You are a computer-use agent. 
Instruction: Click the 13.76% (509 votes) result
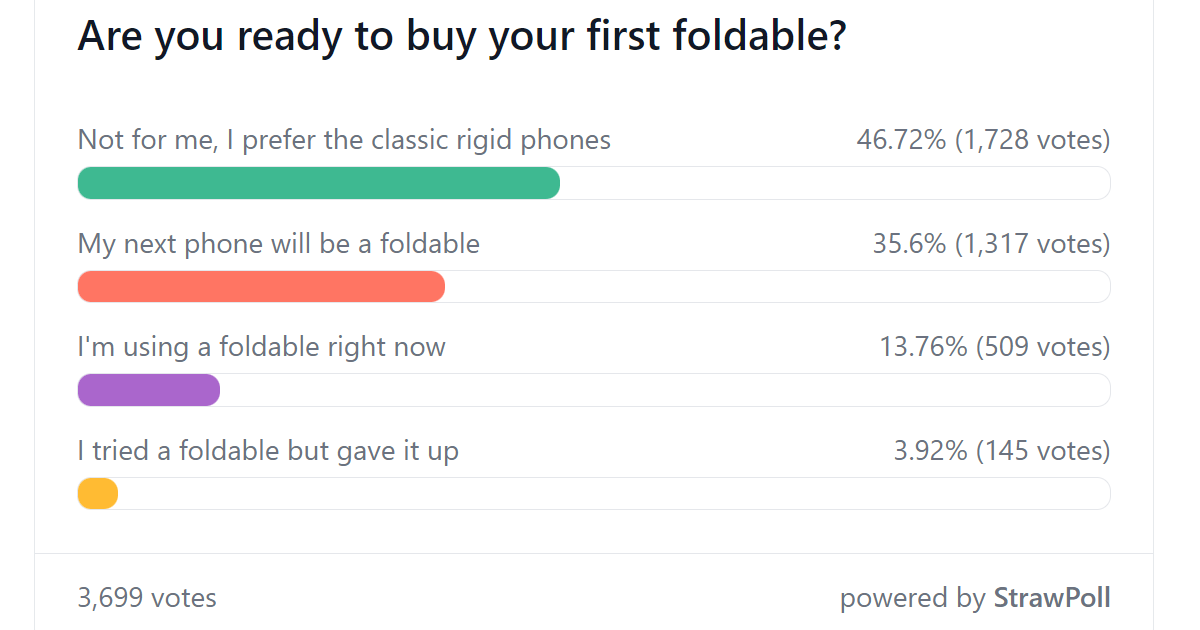coord(995,348)
